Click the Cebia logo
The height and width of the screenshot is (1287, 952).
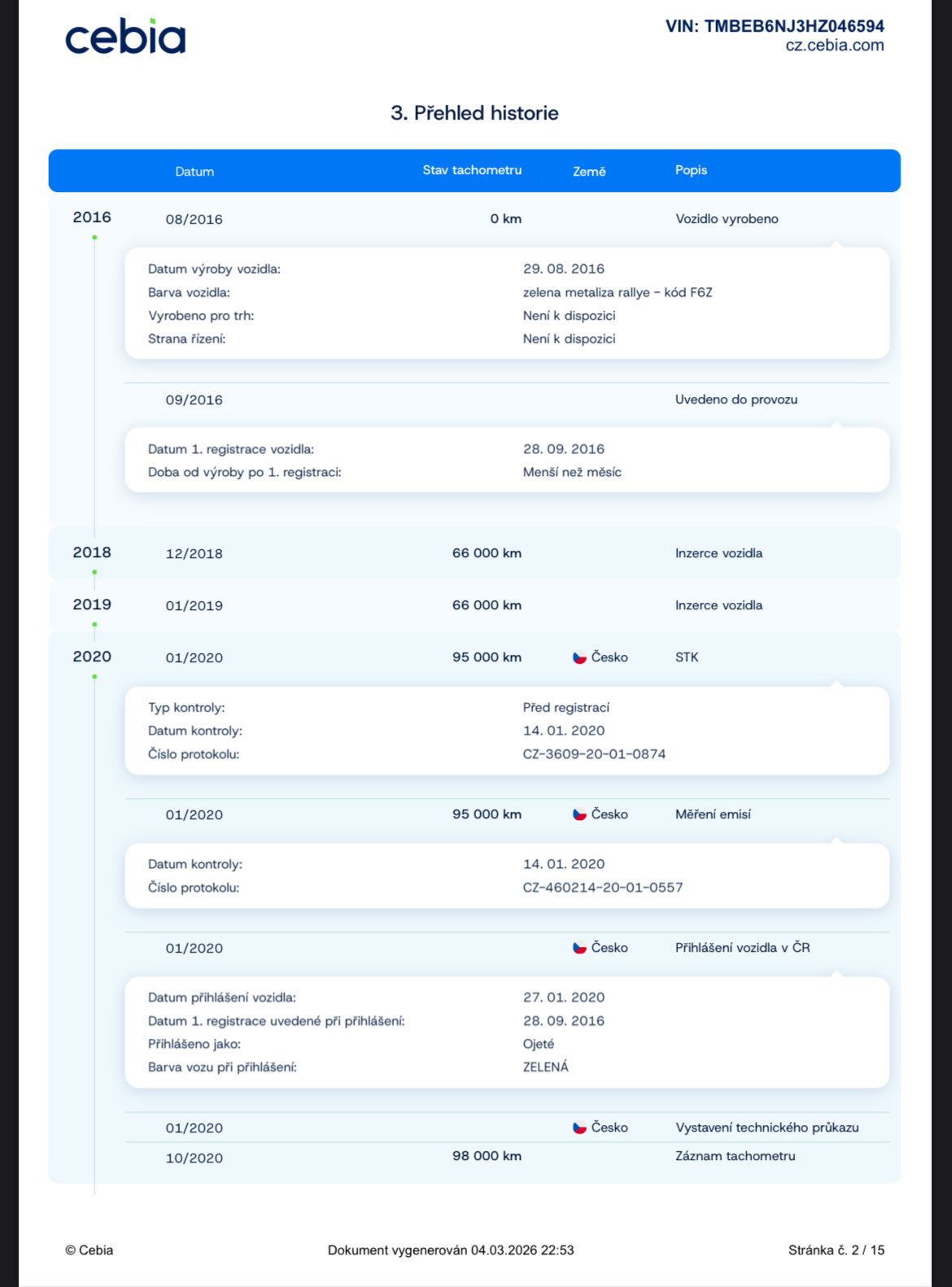tap(125, 37)
